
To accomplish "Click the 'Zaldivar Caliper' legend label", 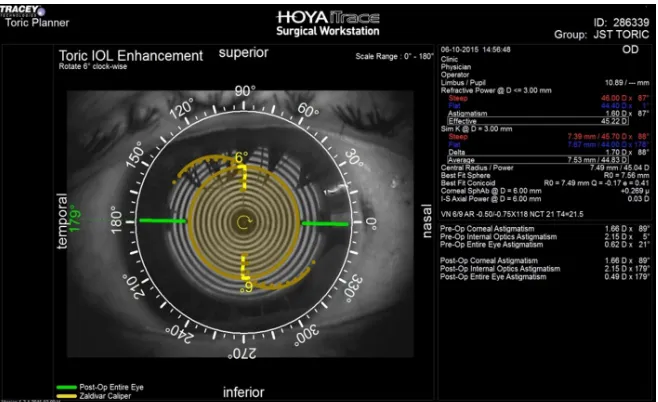I will [x=105, y=396].
